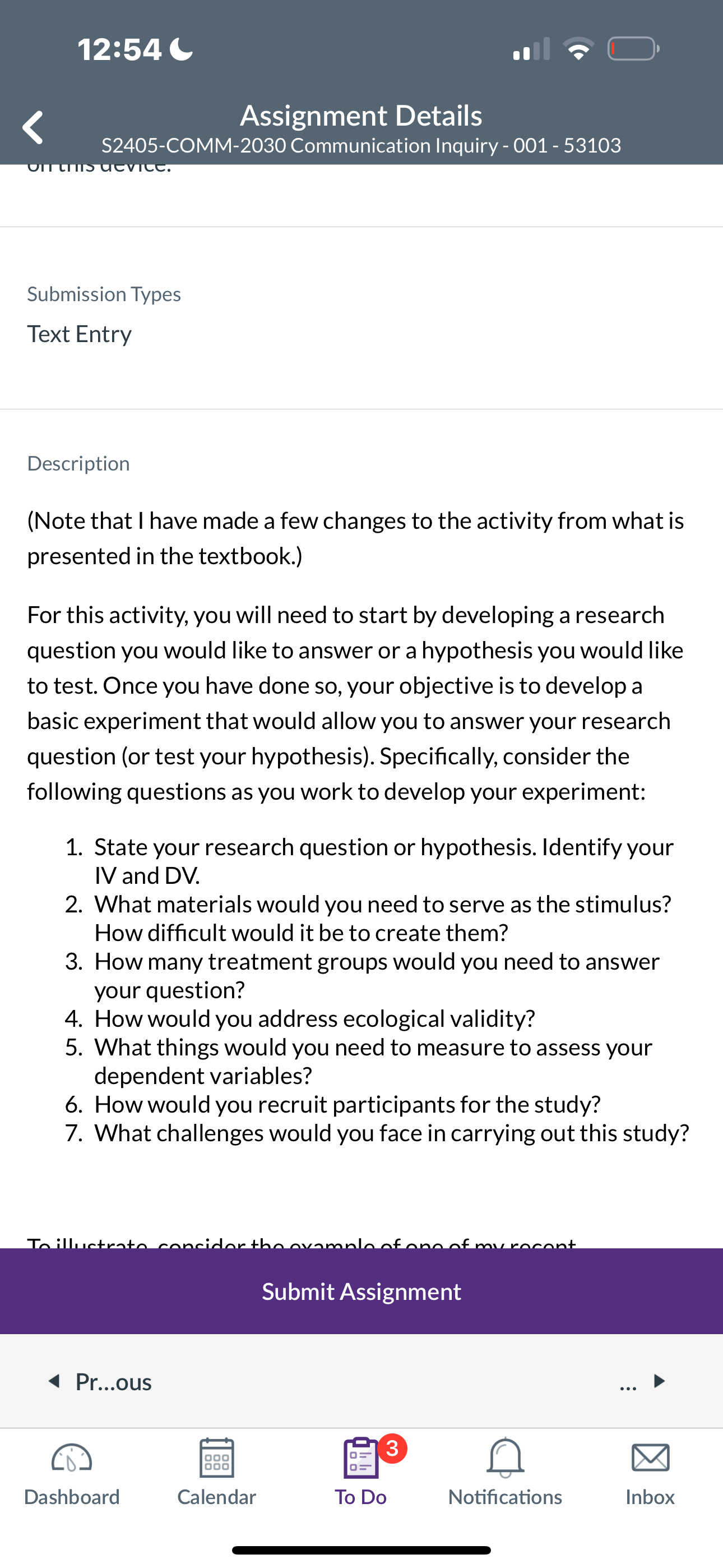The height and width of the screenshot is (1568, 723).
Task: Tap the back chevron in header
Action: click(x=33, y=127)
